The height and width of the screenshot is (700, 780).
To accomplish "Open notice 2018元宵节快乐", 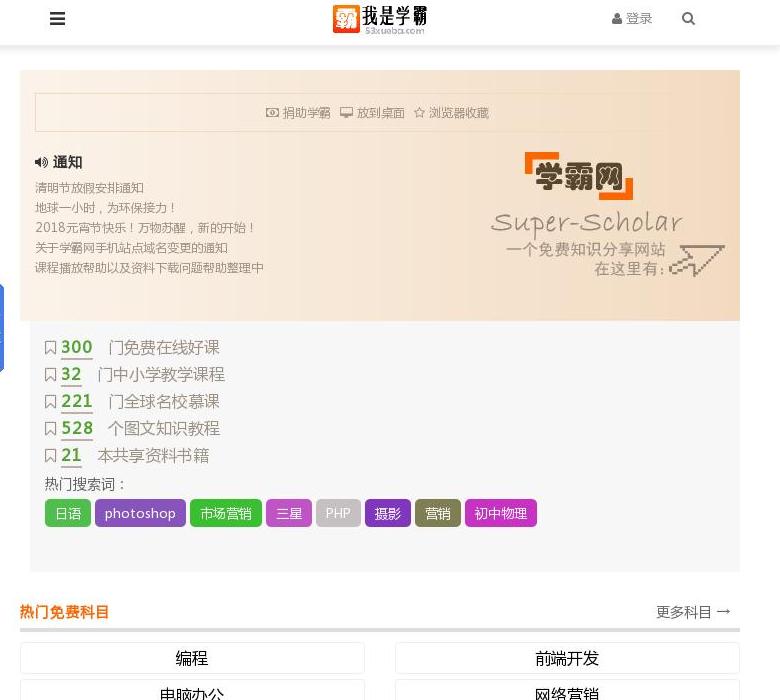I will 145,228.
